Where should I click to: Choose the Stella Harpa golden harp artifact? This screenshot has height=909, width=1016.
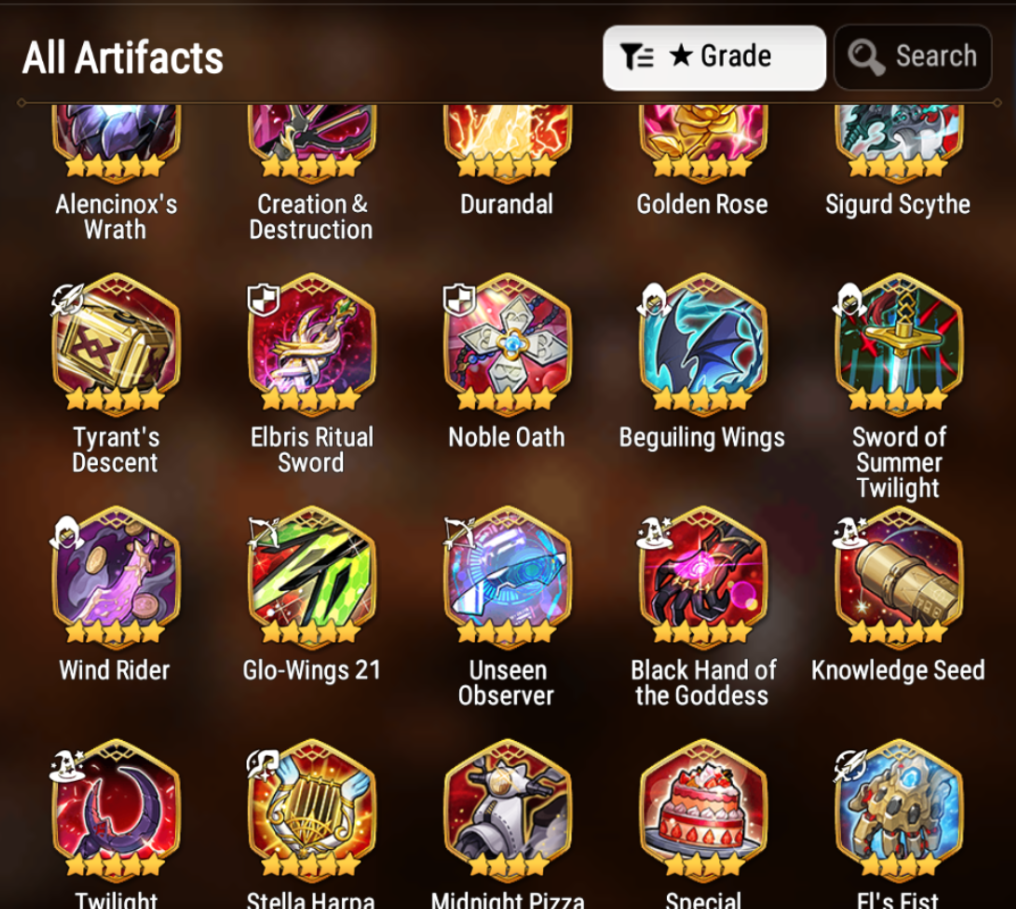pos(312,808)
